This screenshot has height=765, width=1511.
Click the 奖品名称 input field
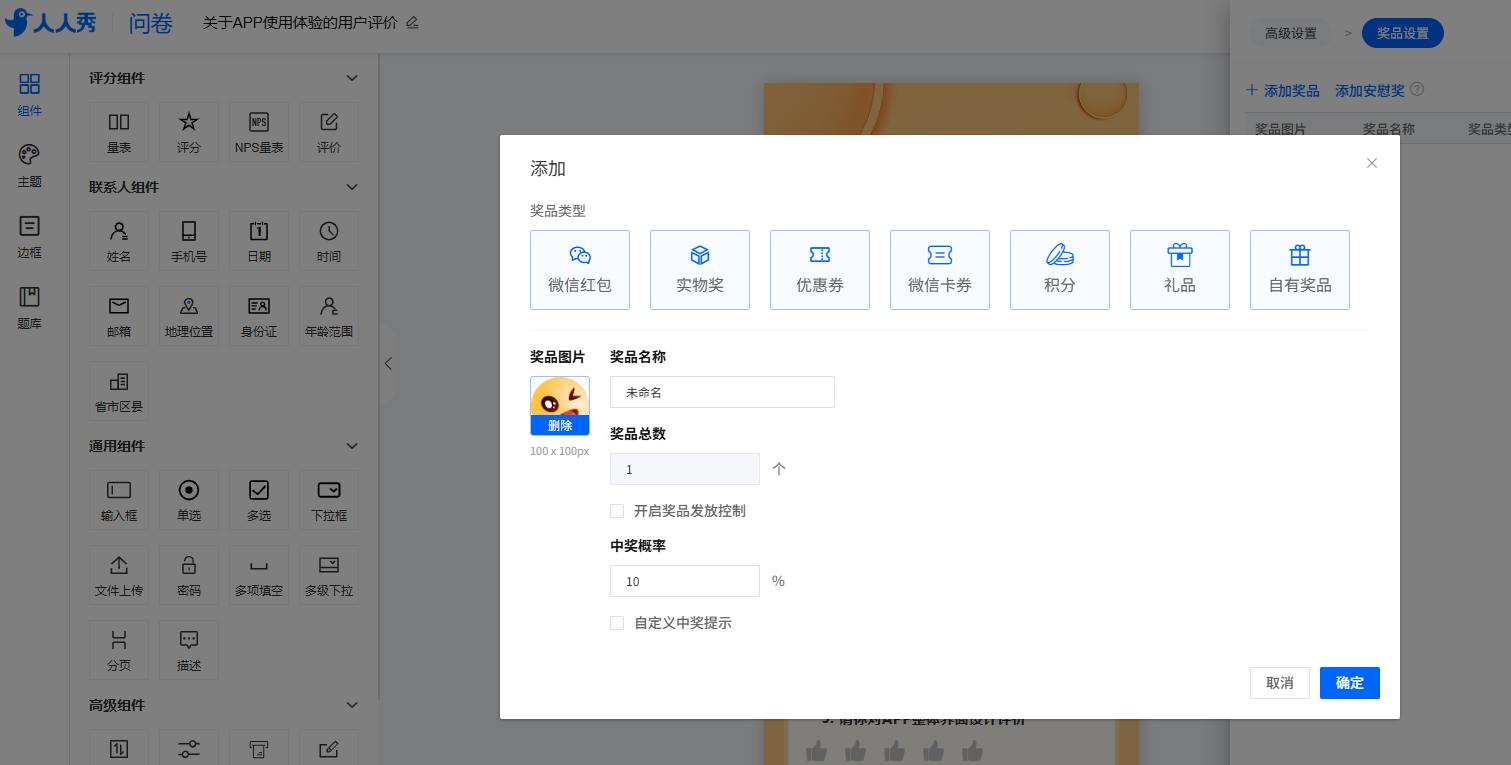(722, 392)
